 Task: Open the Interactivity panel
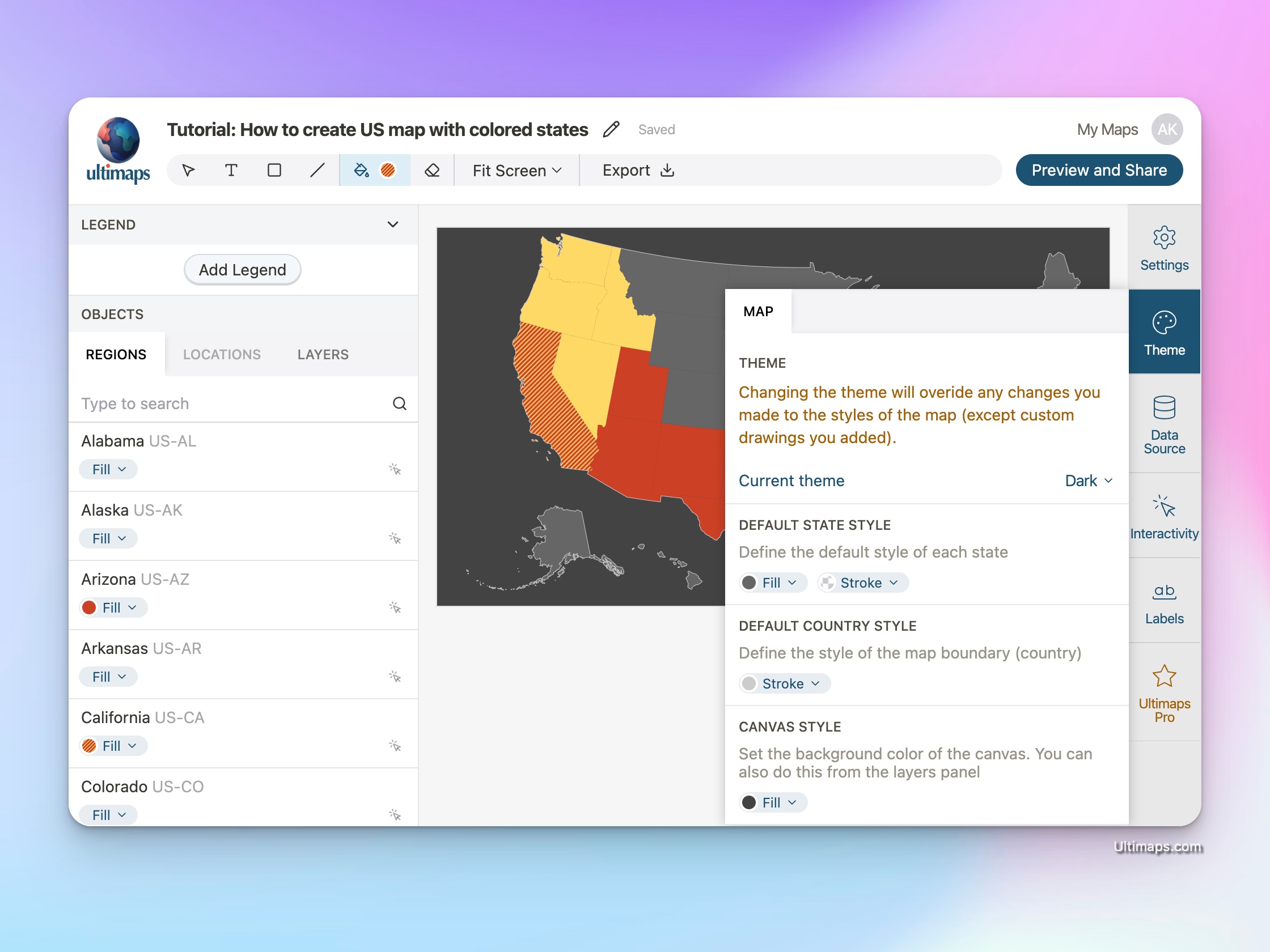pos(1163,516)
